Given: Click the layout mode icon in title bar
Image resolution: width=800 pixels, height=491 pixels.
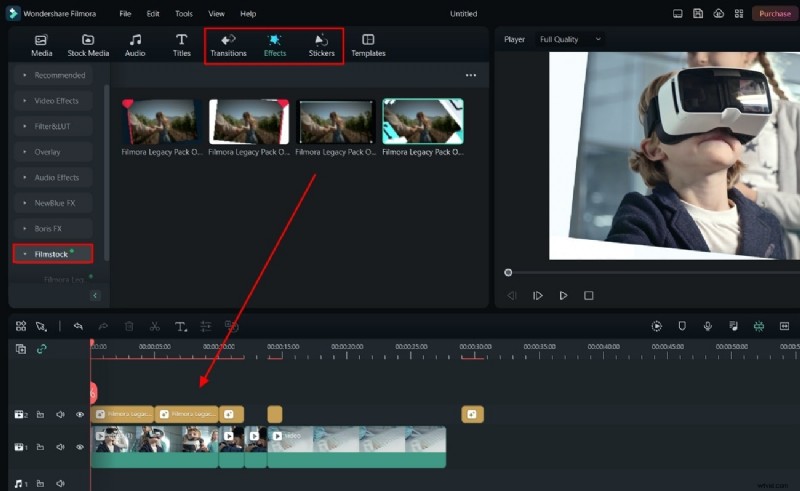Looking at the screenshot, I should coord(678,14).
